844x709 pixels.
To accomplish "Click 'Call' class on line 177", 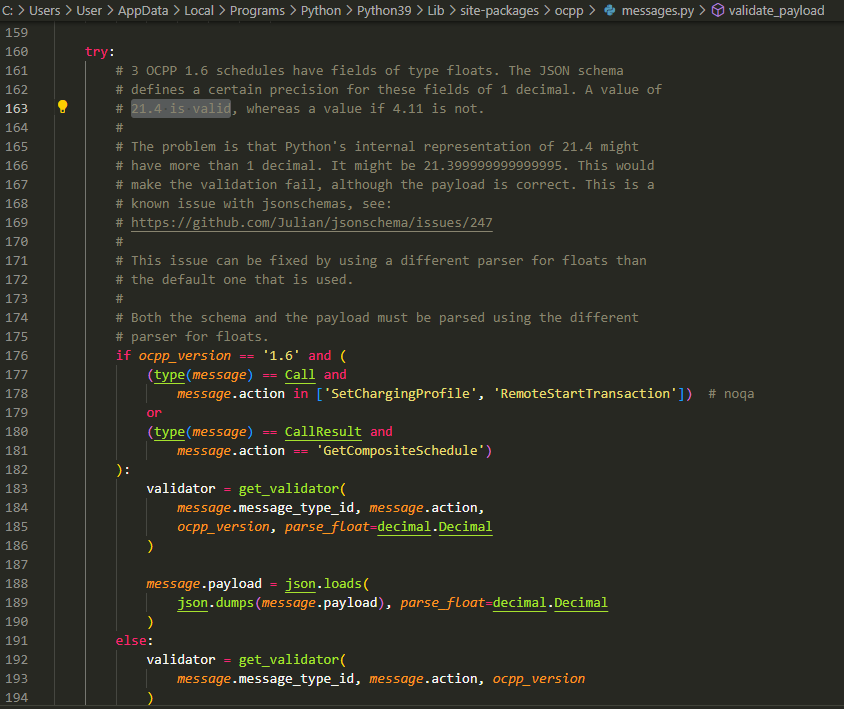I will [300, 374].
